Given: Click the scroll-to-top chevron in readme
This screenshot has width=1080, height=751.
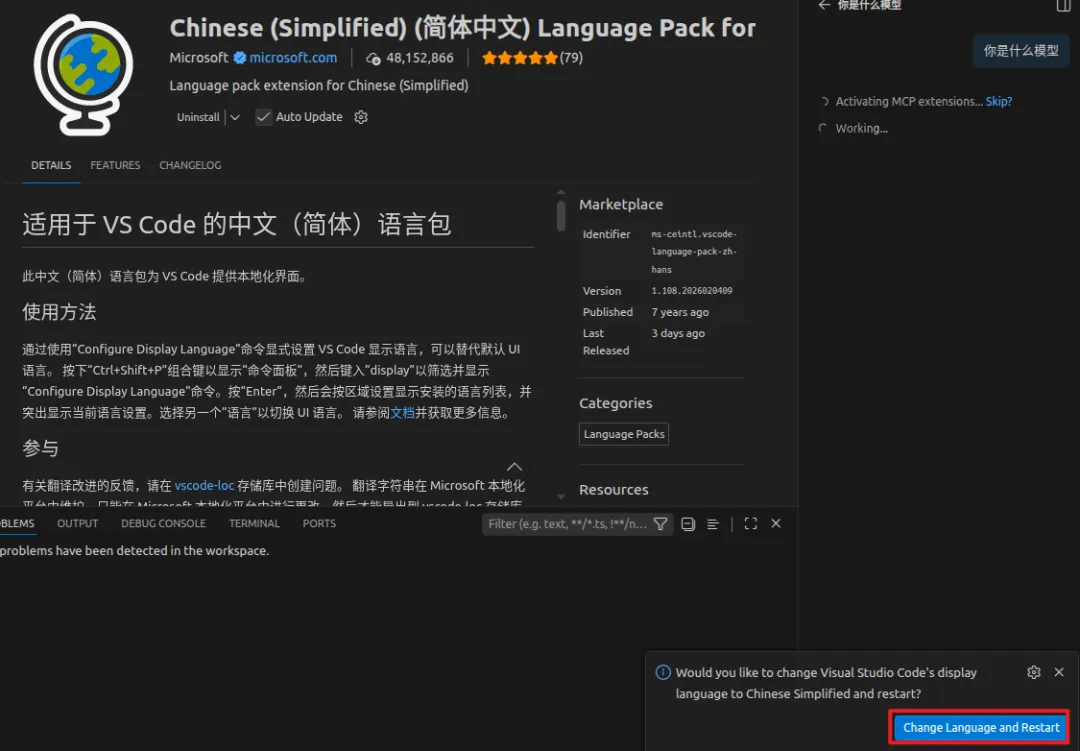Looking at the screenshot, I should [515, 466].
